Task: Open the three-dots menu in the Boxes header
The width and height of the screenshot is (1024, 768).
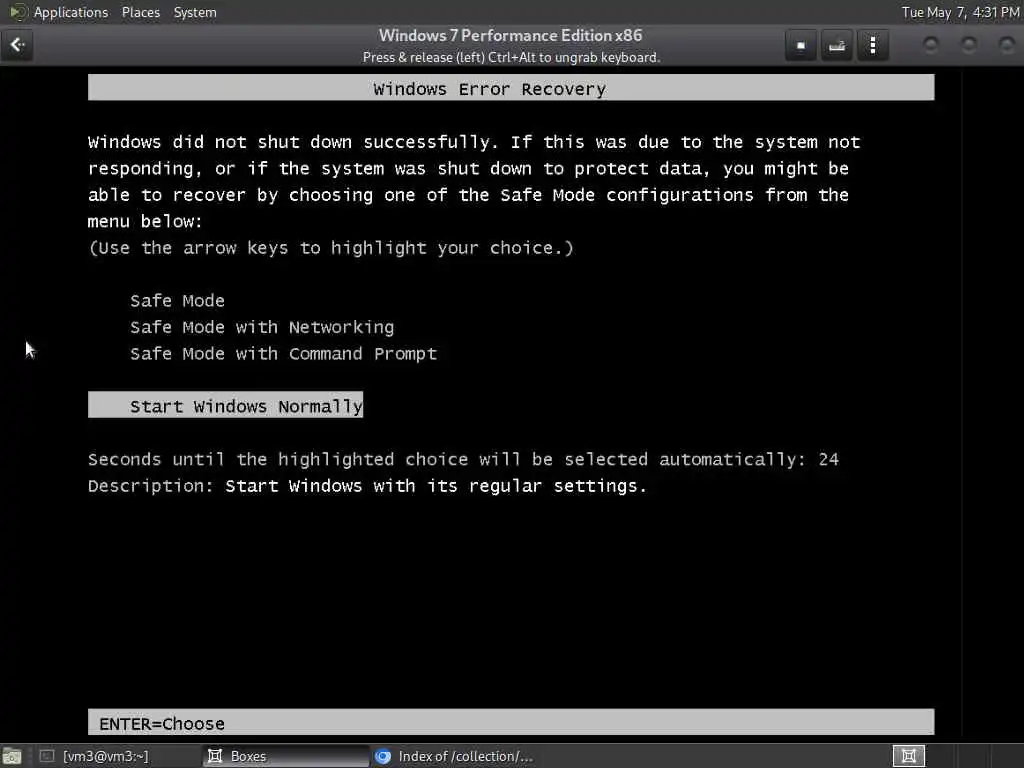Action: pos(872,46)
